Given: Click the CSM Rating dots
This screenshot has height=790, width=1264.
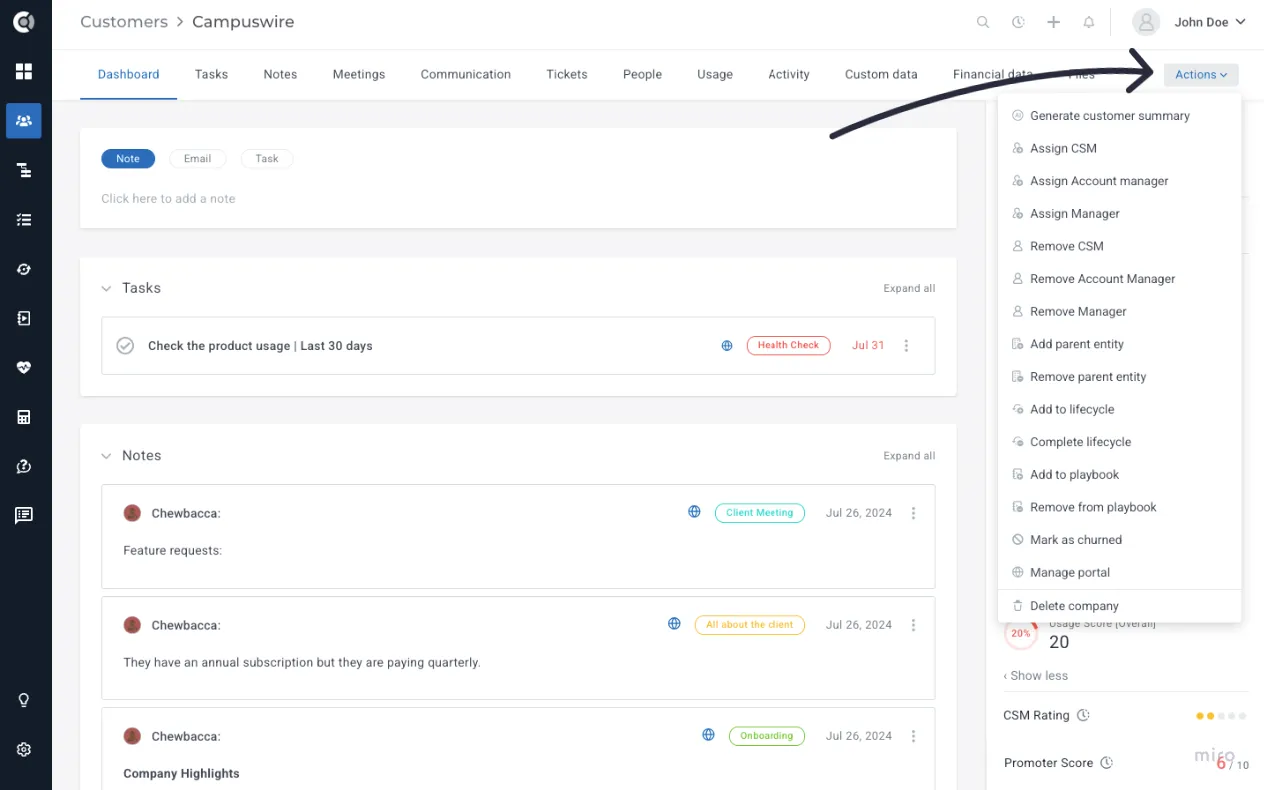Looking at the screenshot, I should click(x=1221, y=716).
